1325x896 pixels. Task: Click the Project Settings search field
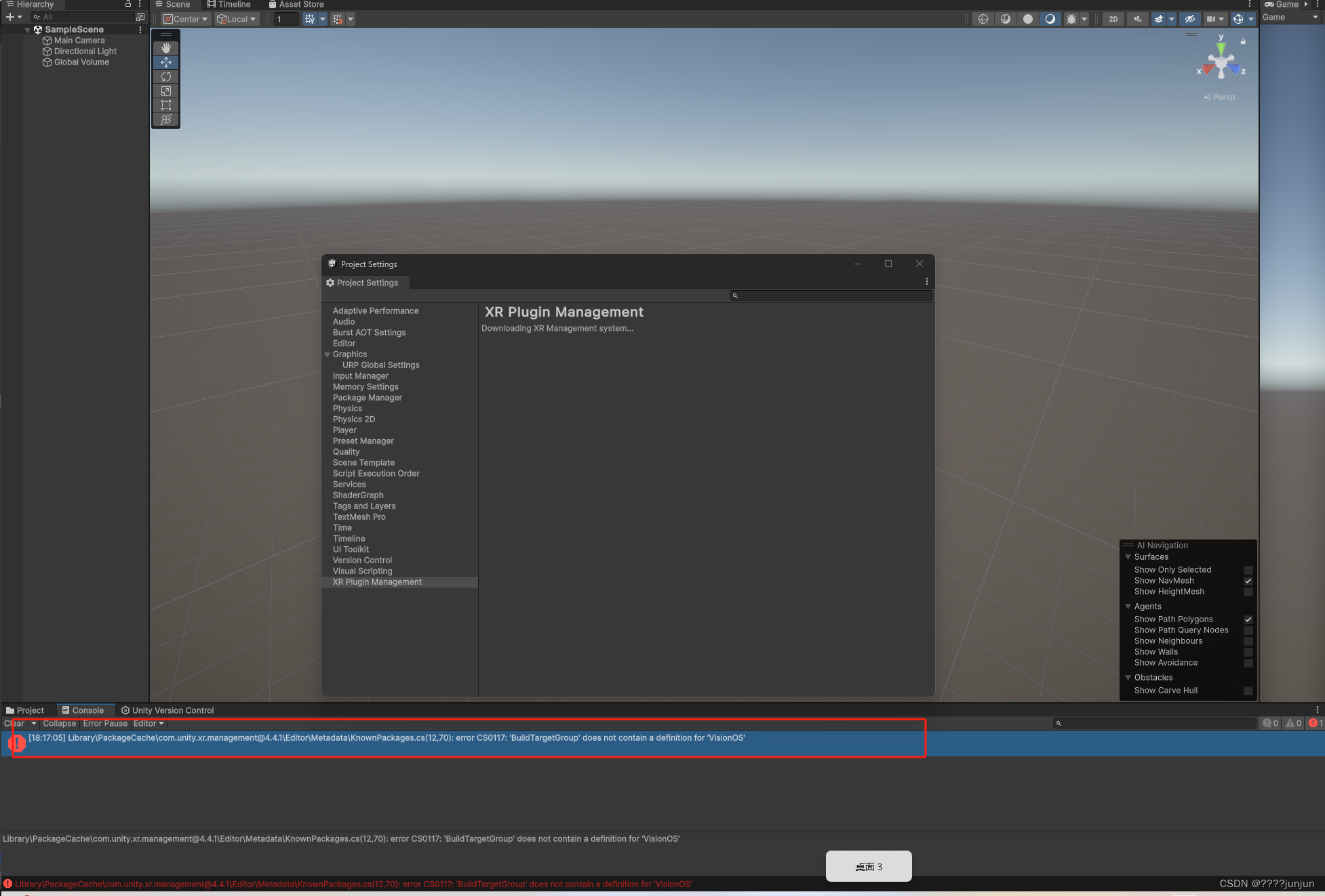[x=831, y=296]
